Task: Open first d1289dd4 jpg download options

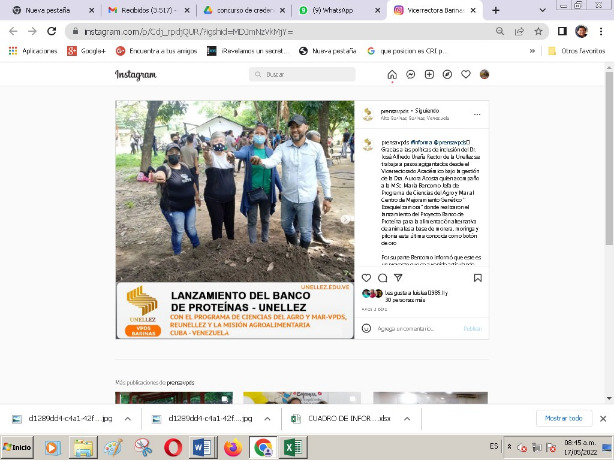Action: click(128, 419)
